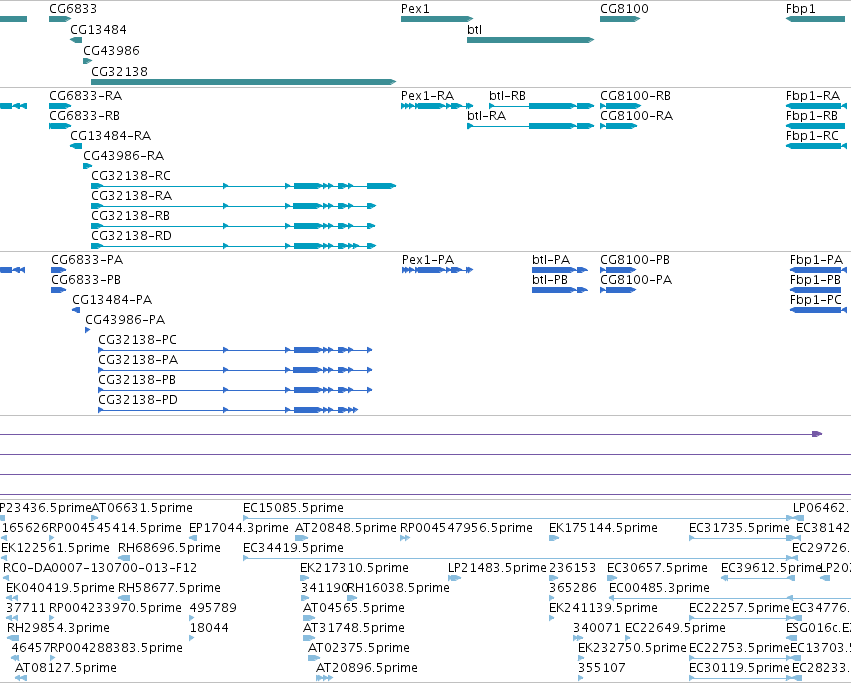Select protein CG32138-PB
This screenshot has width=851, height=683.
235,390
